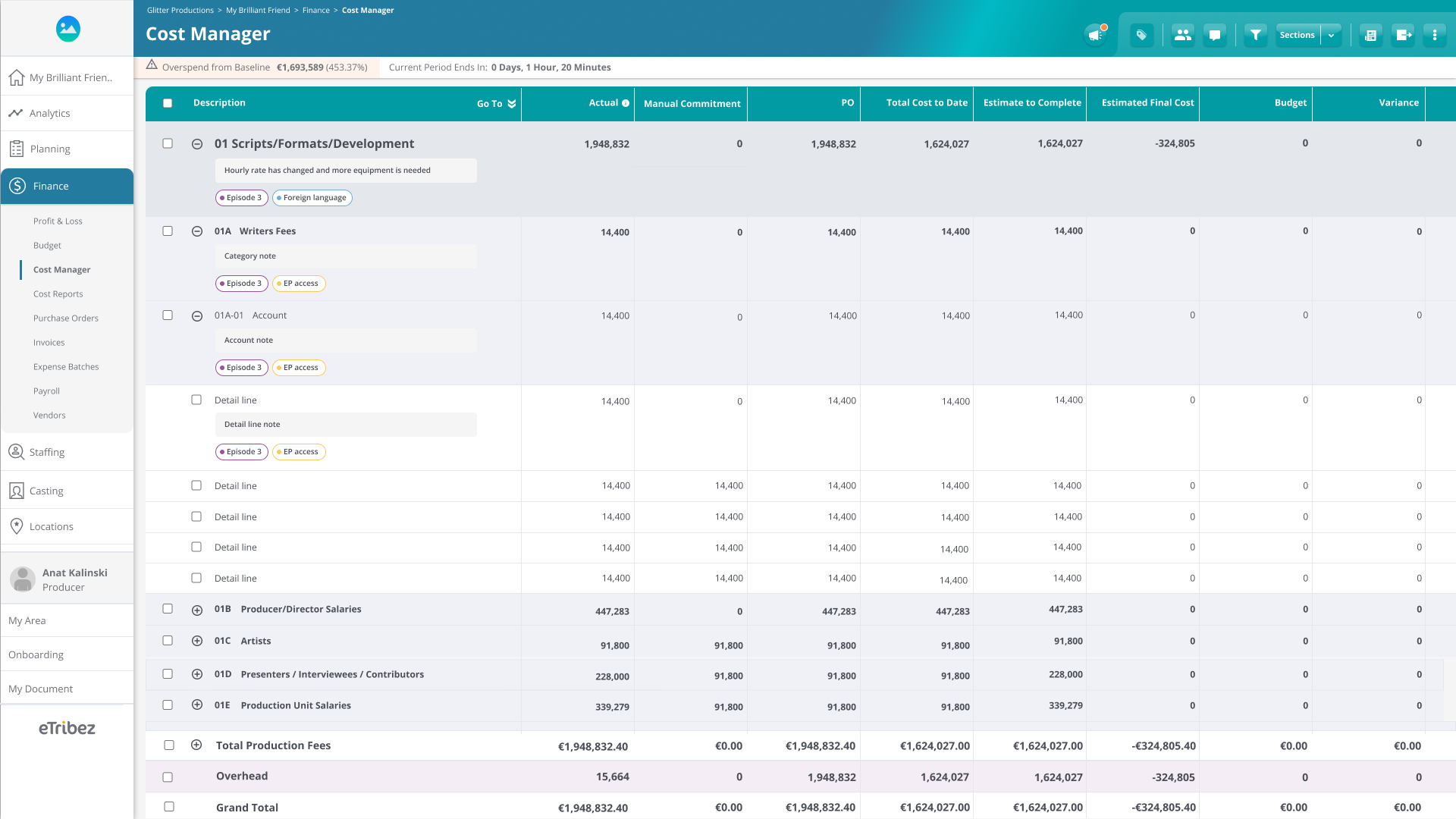
Task: Open the Locations sidebar section
Action: 67,526
